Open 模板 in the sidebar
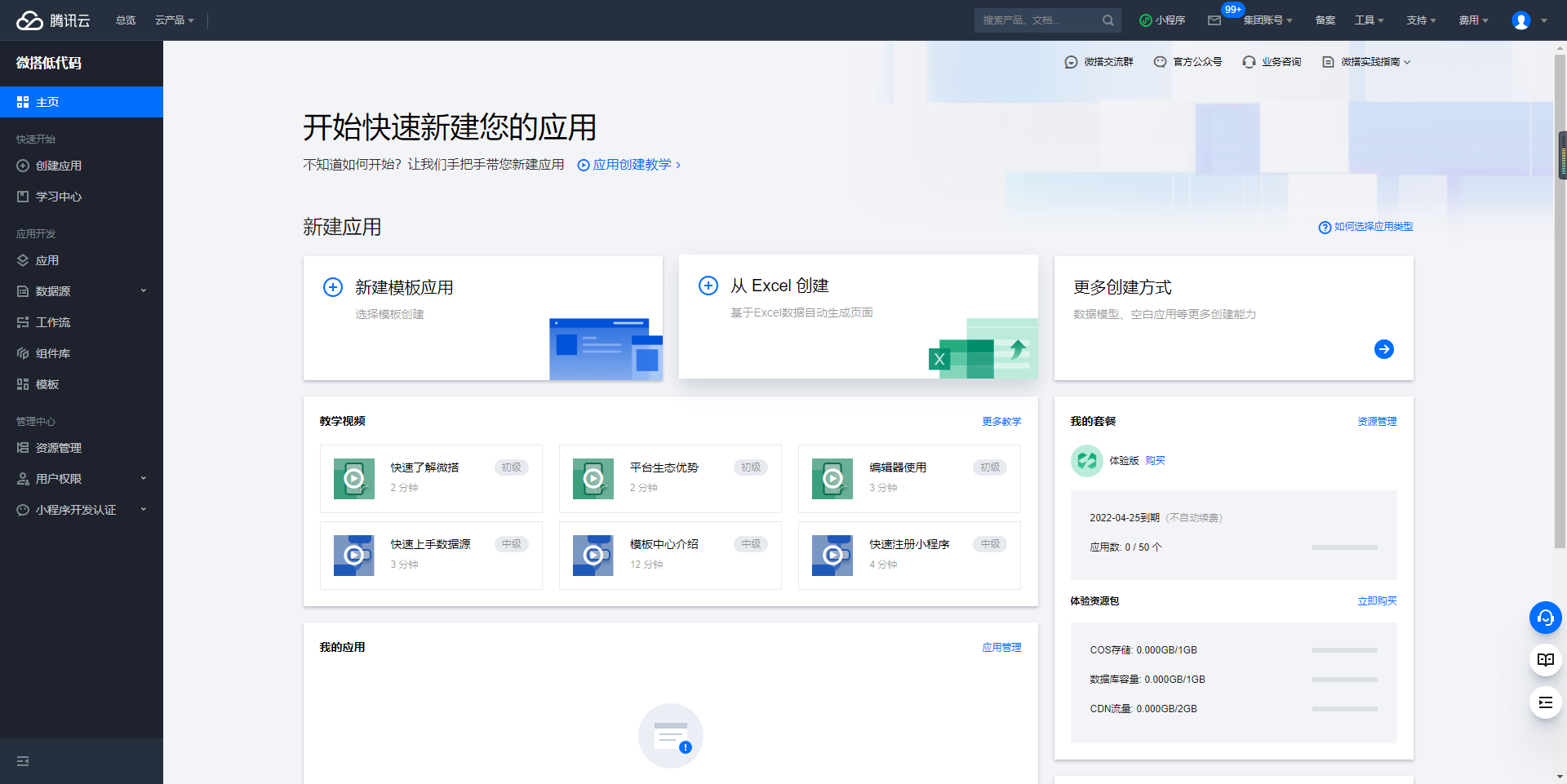The width and height of the screenshot is (1567, 784). (82, 384)
